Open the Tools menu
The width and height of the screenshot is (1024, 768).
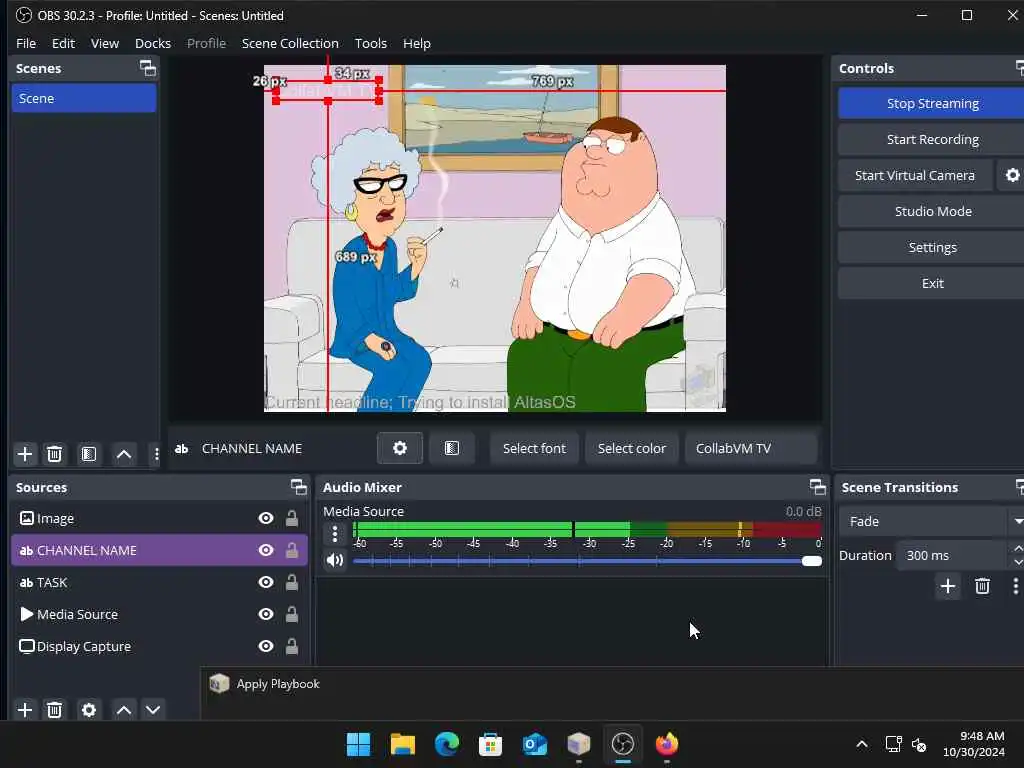[x=370, y=43]
